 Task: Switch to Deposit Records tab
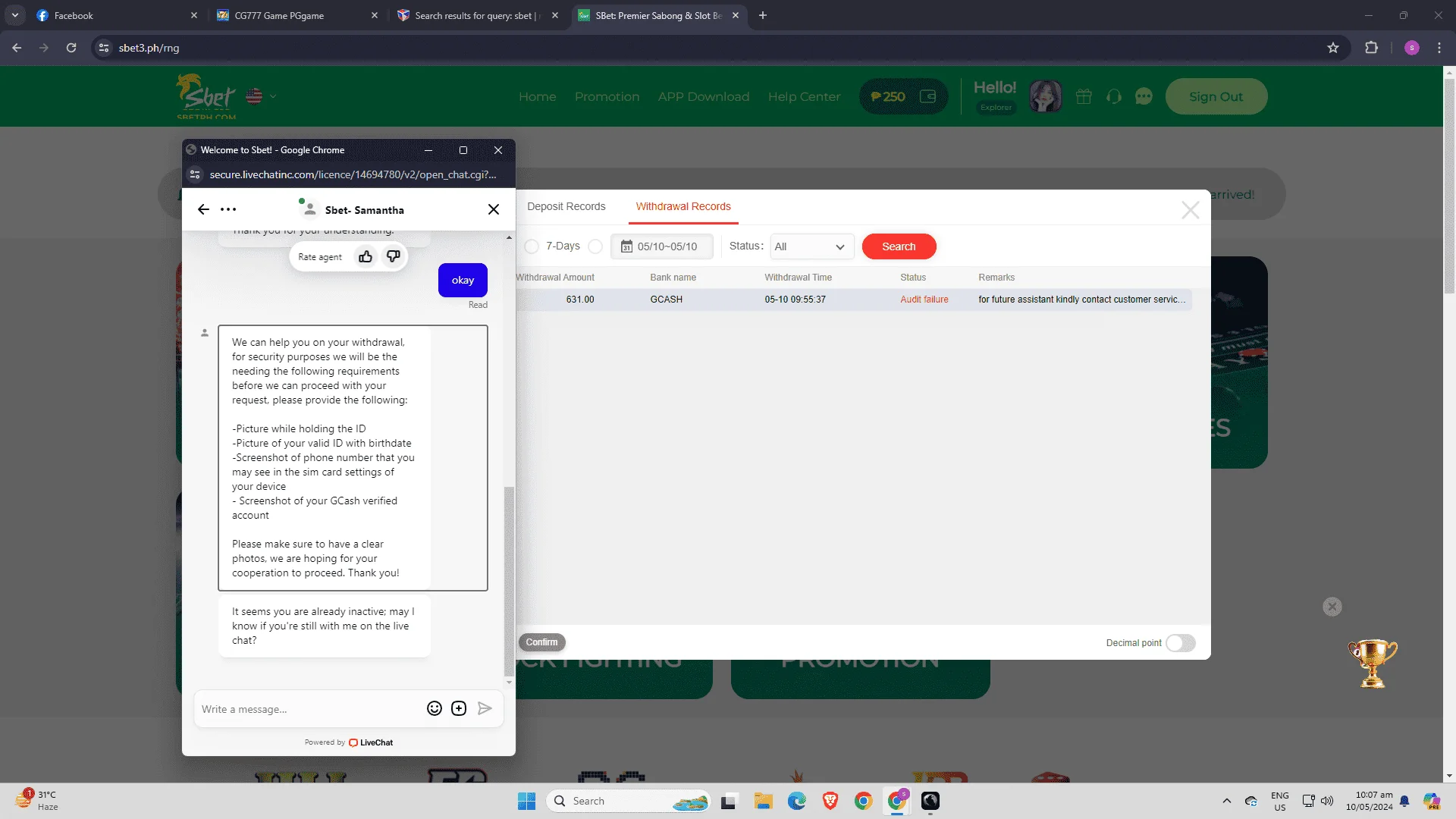click(x=566, y=206)
